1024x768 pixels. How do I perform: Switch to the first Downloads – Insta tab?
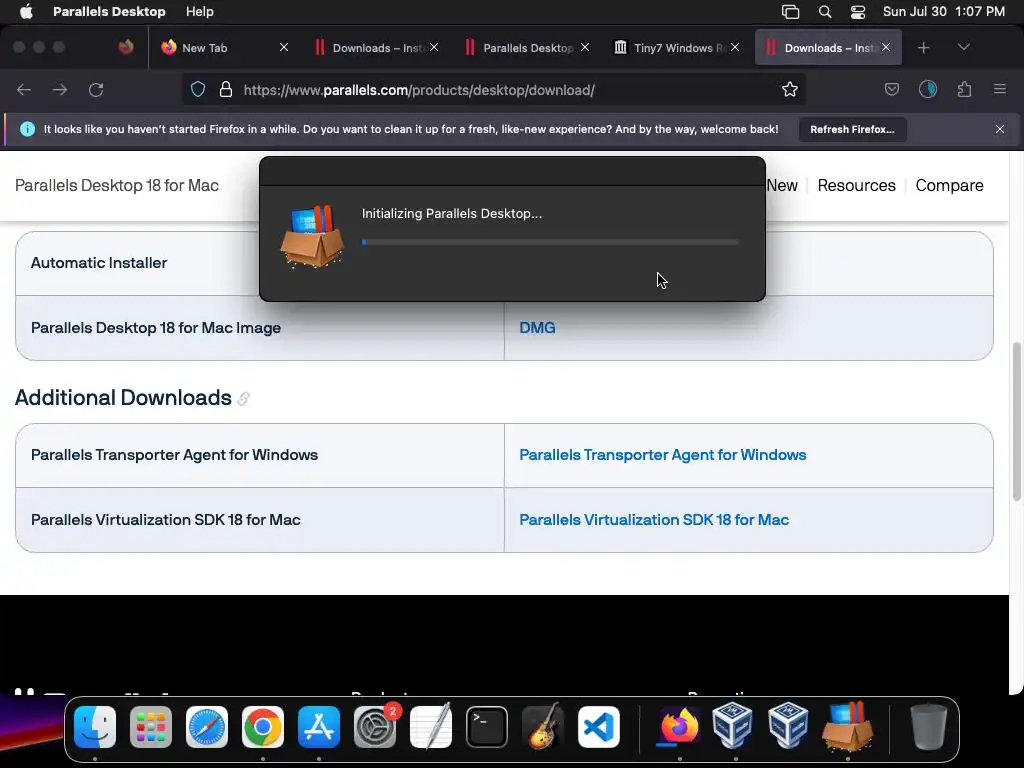tap(377, 48)
